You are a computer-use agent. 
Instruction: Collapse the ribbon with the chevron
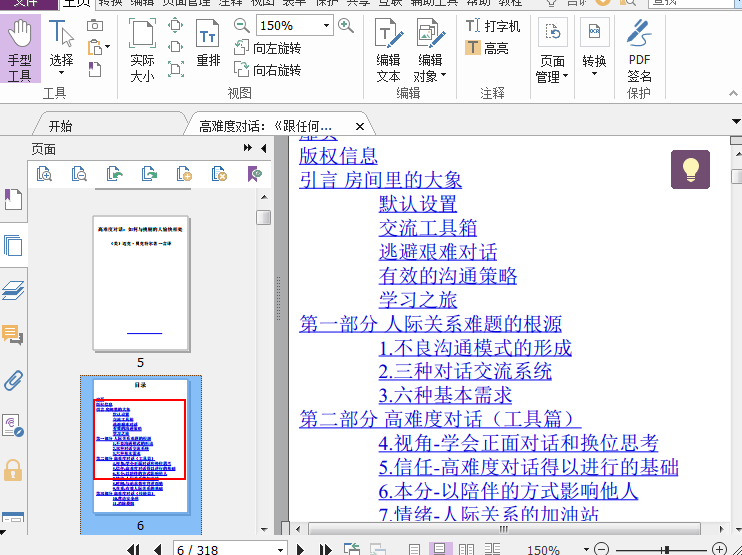[733, 93]
